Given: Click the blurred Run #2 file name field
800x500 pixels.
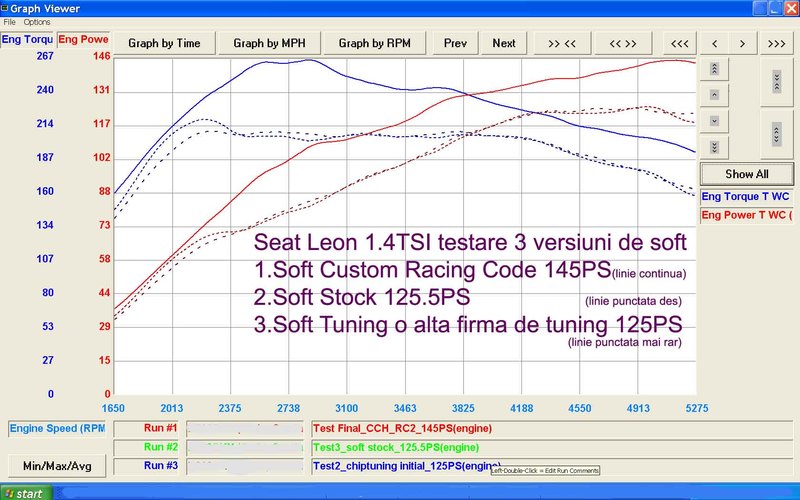Looking at the screenshot, I should (x=245, y=447).
